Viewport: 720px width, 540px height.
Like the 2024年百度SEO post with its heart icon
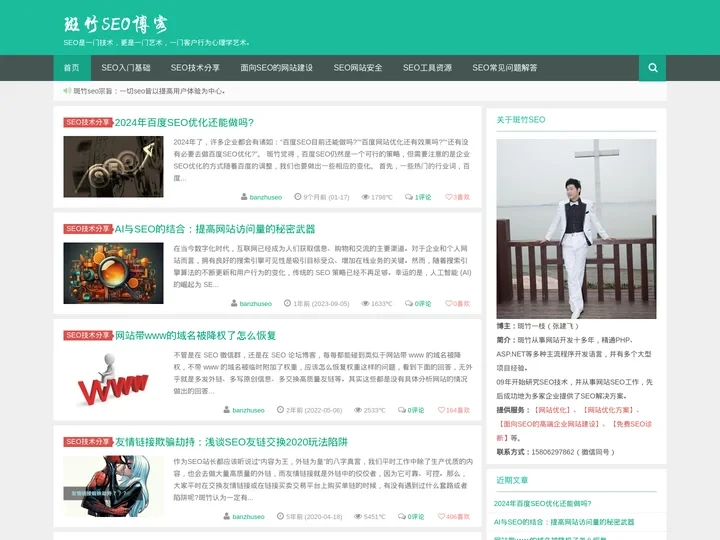point(449,197)
